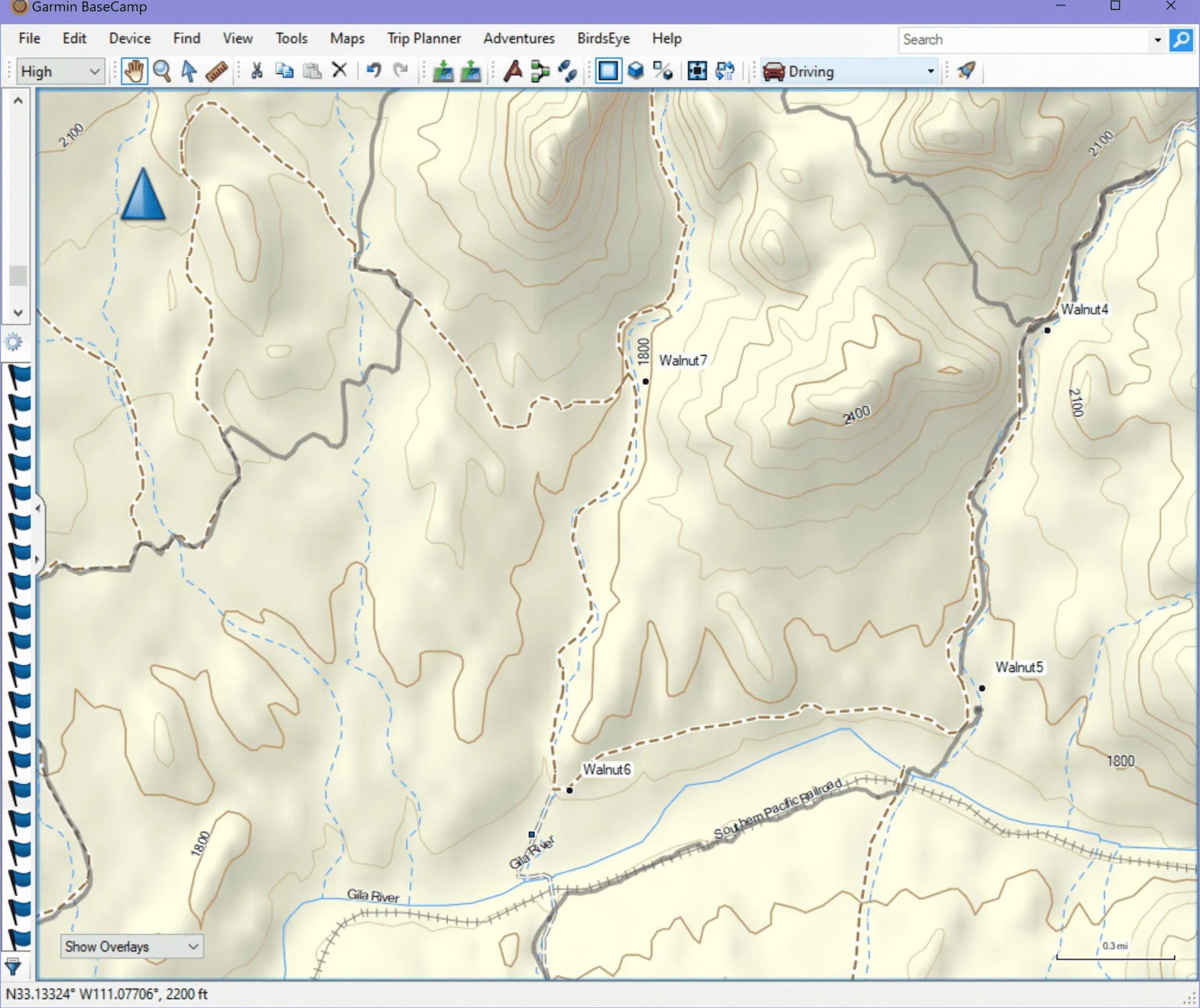
Task: Click the gear options icon in sidebar
Action: 13,342
